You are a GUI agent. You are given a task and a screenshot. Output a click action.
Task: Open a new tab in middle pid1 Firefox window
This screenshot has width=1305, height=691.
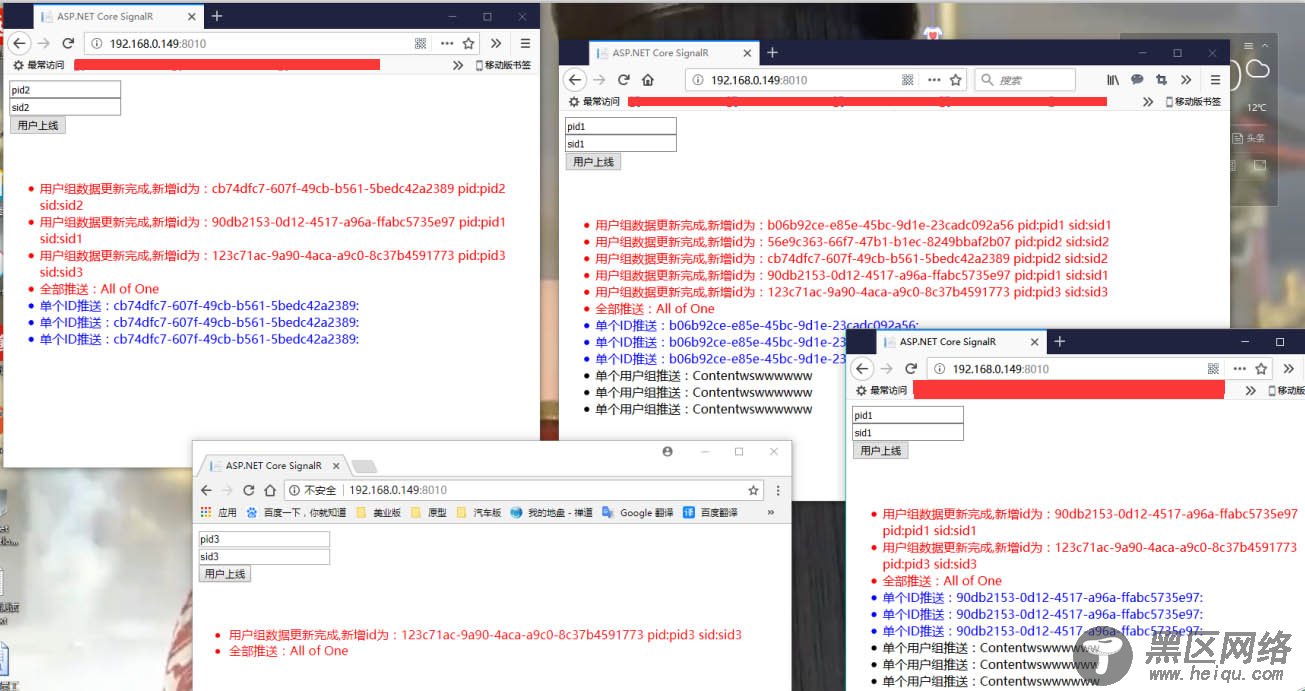pyautogui.click(x=772, y=53)
